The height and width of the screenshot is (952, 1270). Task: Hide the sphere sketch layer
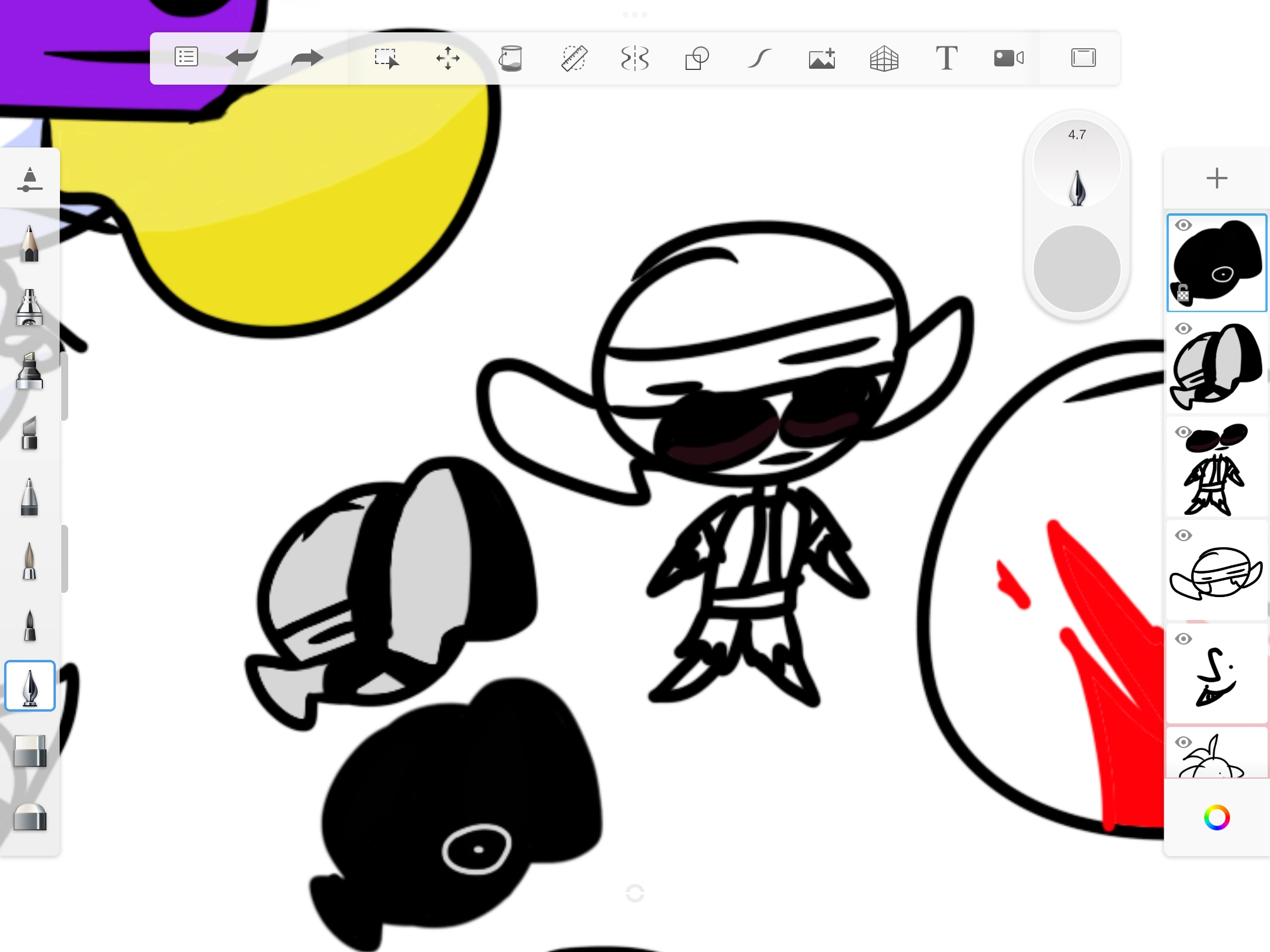1184,535
